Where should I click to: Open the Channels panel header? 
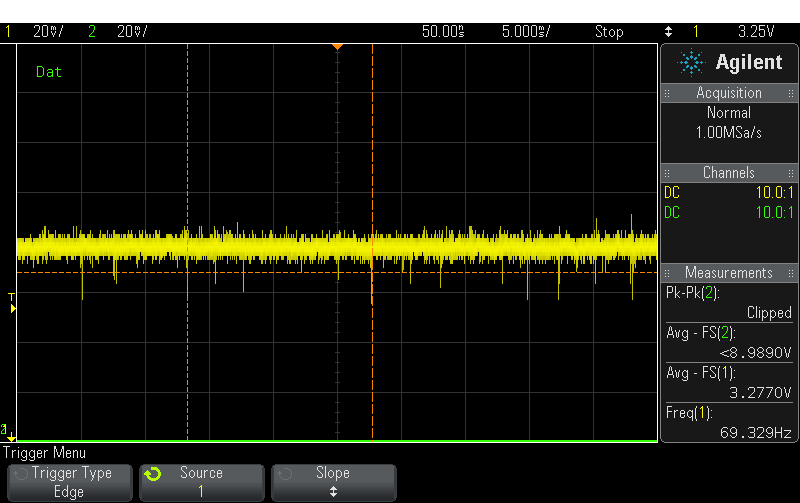(x=729, y=173)
